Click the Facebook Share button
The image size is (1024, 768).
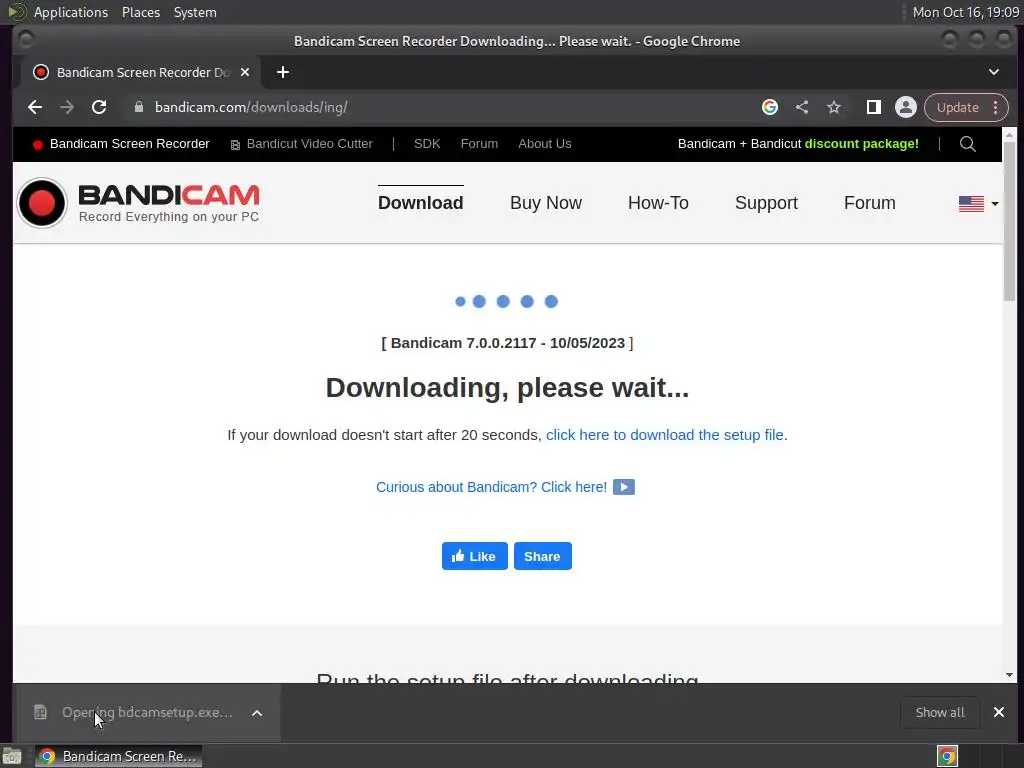(x=543, y=556)
